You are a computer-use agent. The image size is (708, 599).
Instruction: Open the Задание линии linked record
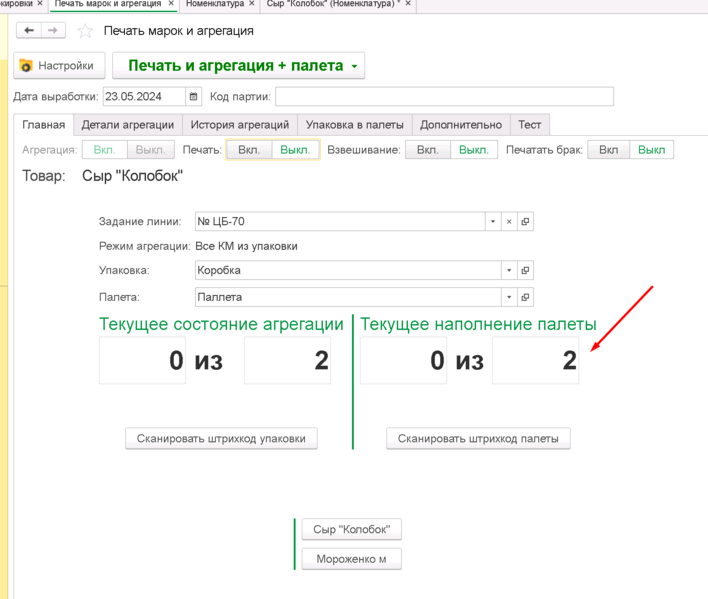coord(525,222)
